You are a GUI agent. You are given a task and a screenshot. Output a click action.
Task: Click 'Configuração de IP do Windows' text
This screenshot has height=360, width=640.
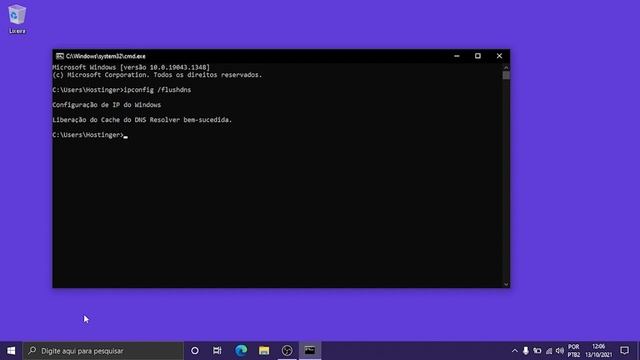tap(107, 105)
